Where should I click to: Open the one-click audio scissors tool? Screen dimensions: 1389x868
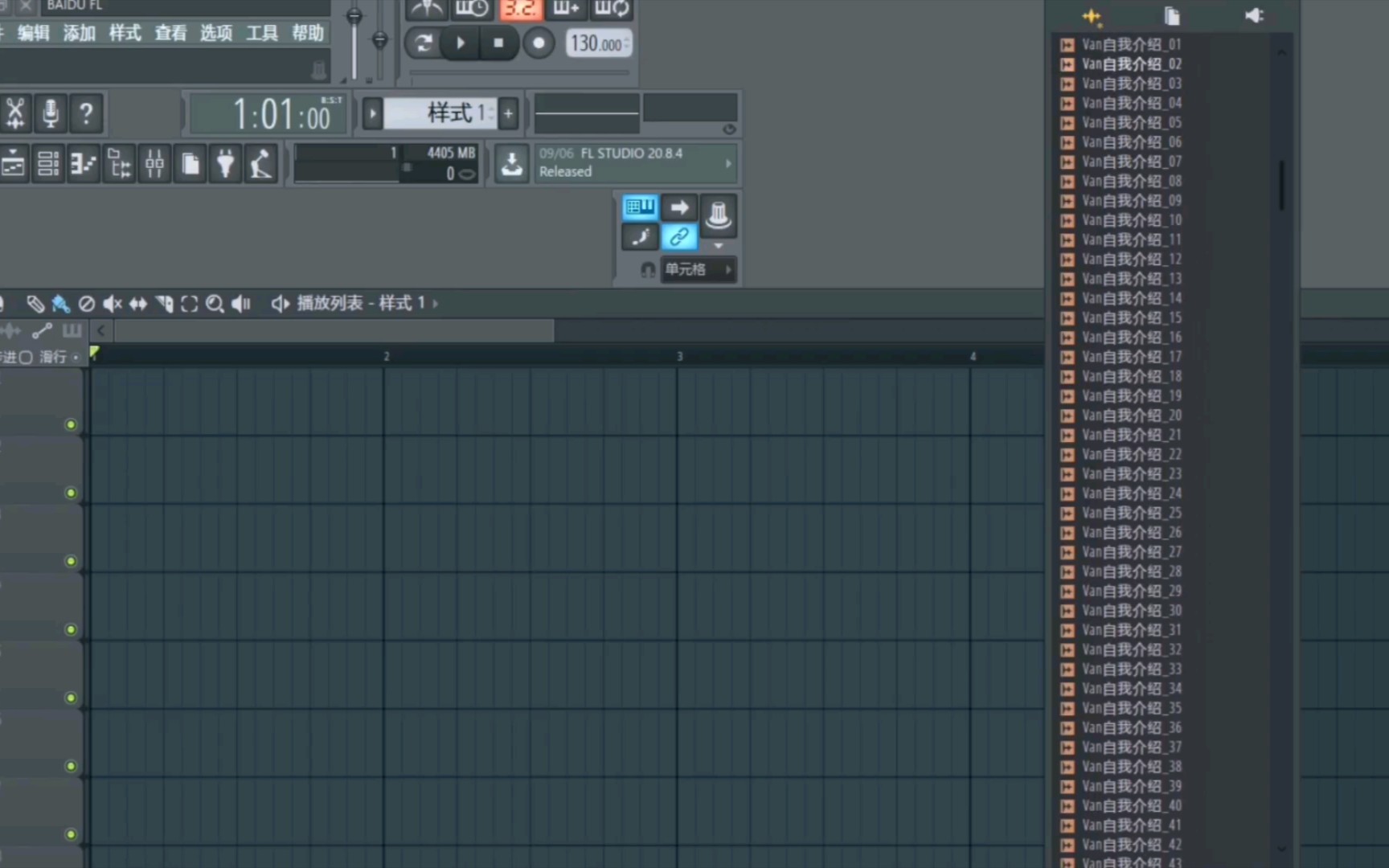15,113
